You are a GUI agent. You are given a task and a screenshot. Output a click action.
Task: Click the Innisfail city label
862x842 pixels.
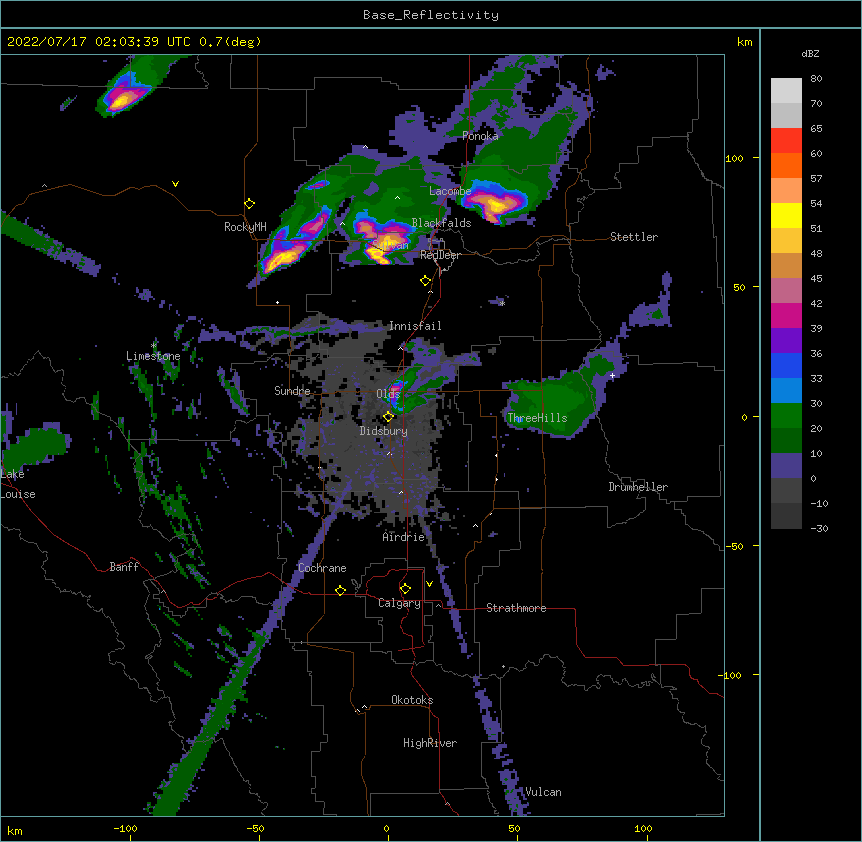[415, 326]
